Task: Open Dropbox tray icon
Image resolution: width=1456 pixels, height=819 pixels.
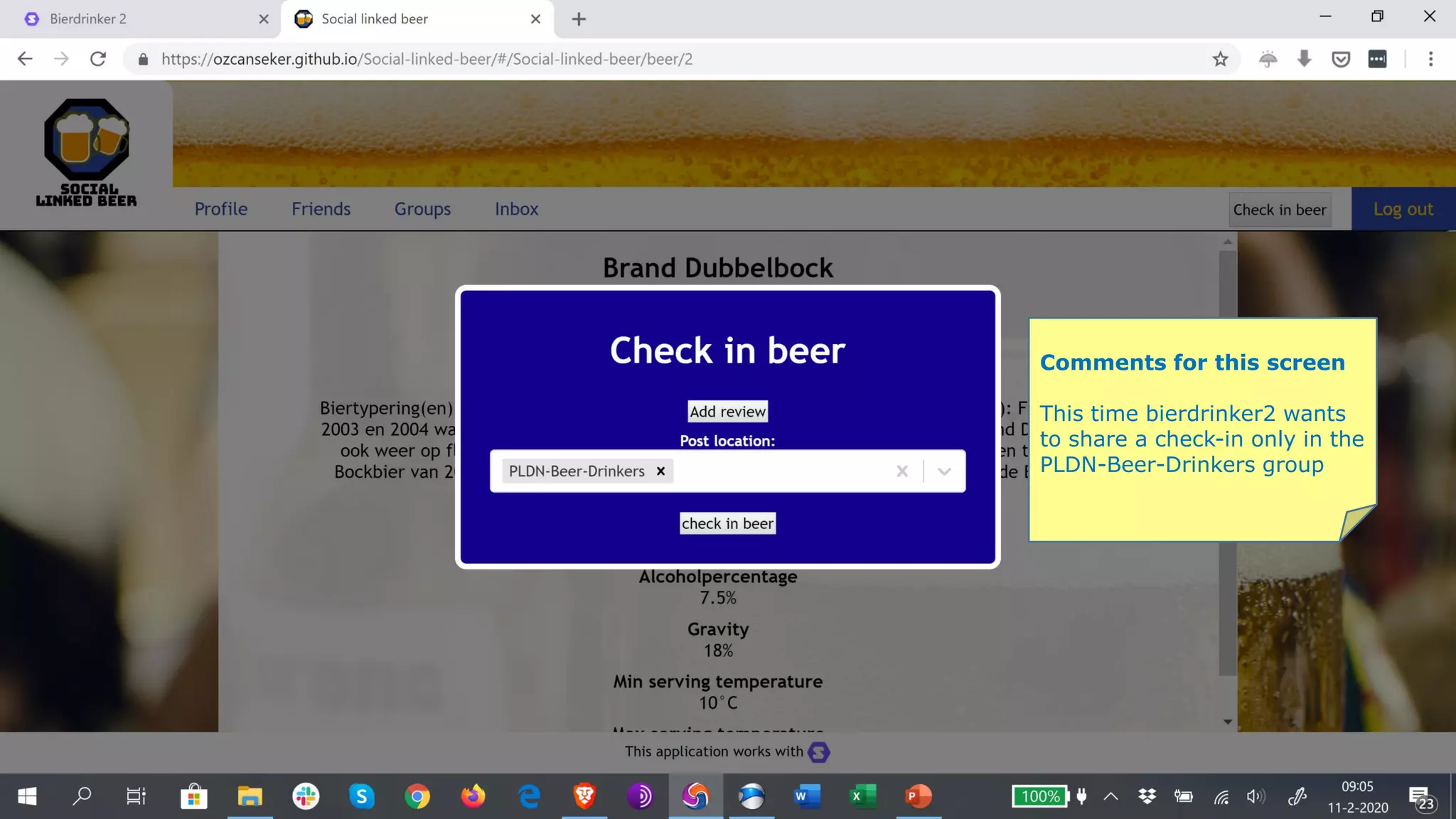Action: click(1147, 796)
